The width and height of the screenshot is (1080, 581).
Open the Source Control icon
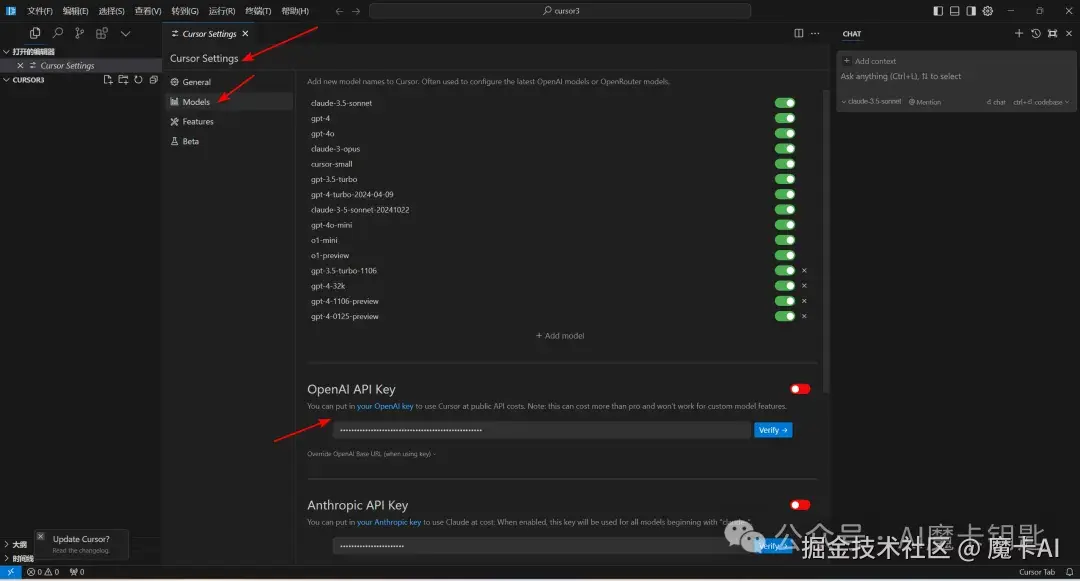point(80,33)
